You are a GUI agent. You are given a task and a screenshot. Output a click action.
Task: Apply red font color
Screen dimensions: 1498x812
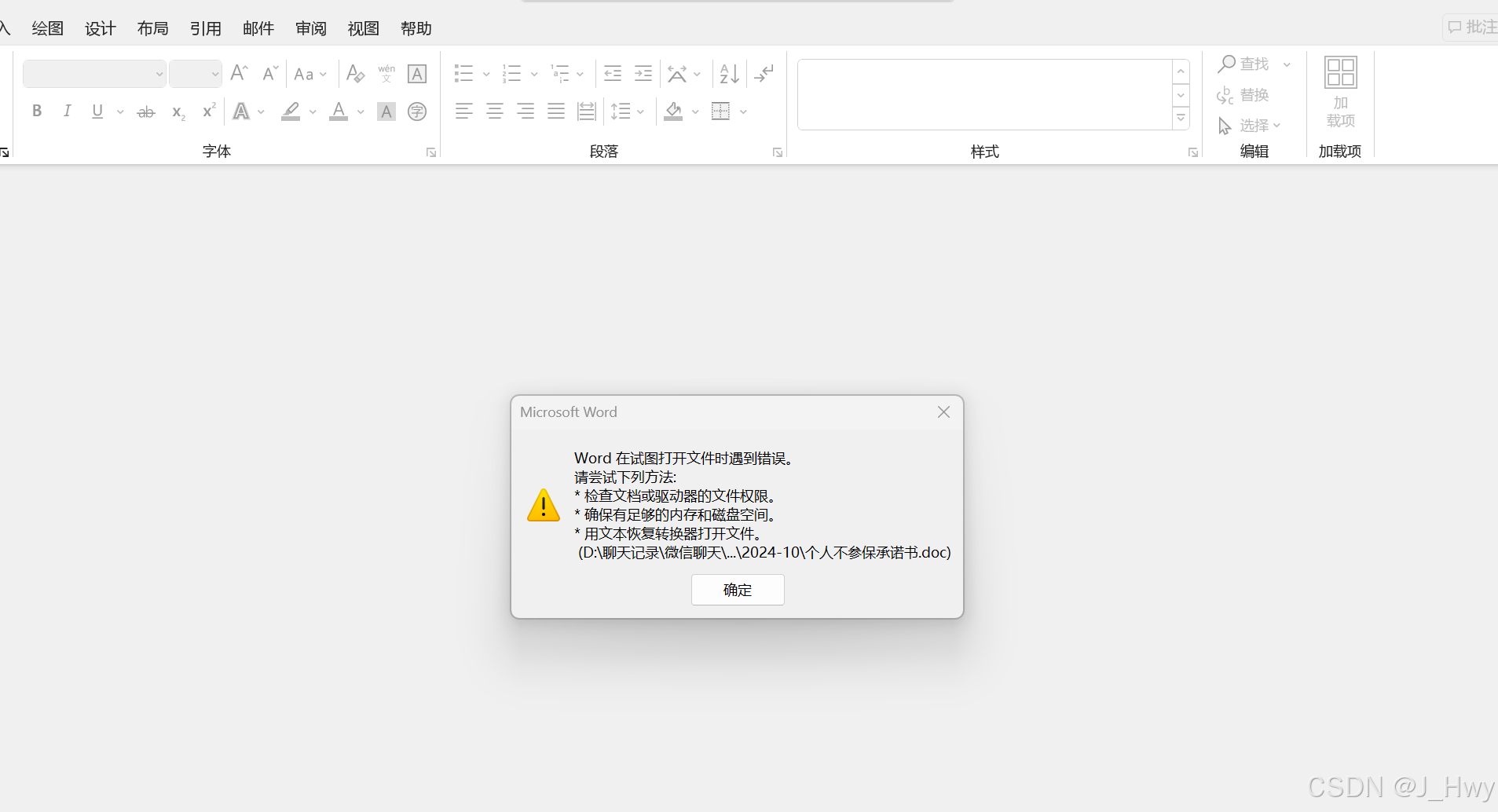[x=339, y=112]
